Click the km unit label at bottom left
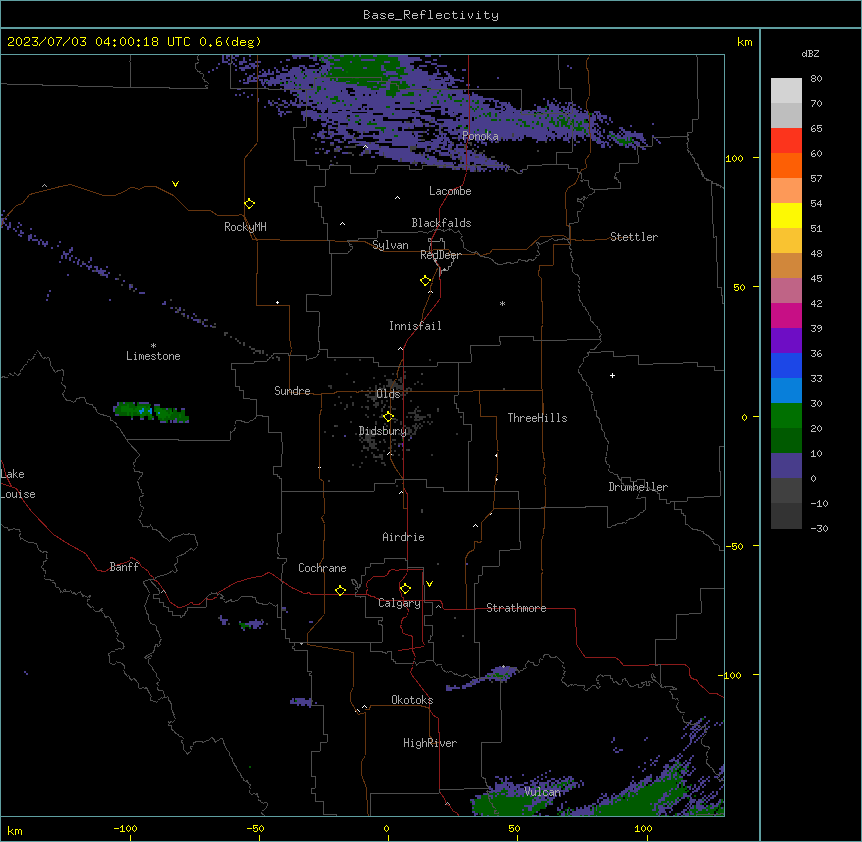This screenshot has width=862, height=842. click(x=15, y=830)
